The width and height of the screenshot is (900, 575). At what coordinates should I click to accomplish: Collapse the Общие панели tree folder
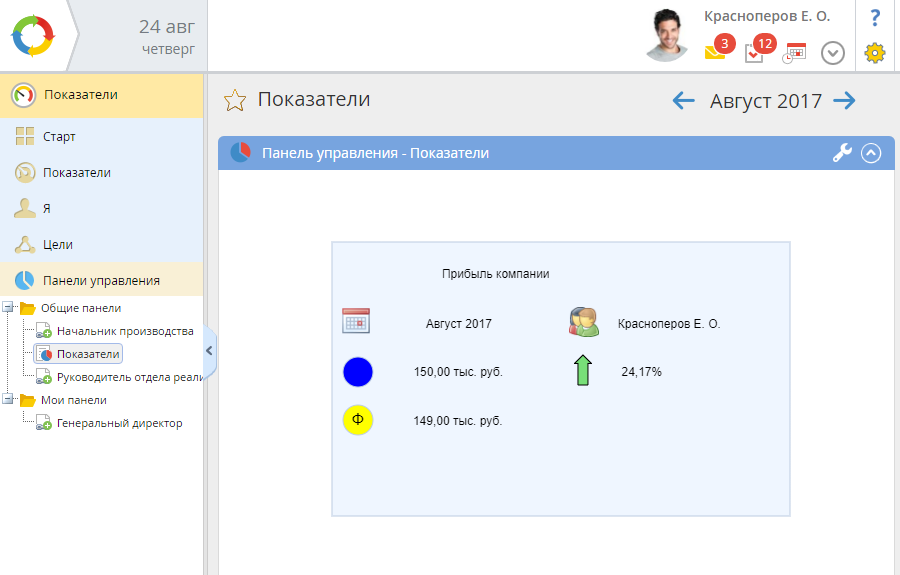tap(8, 308)
